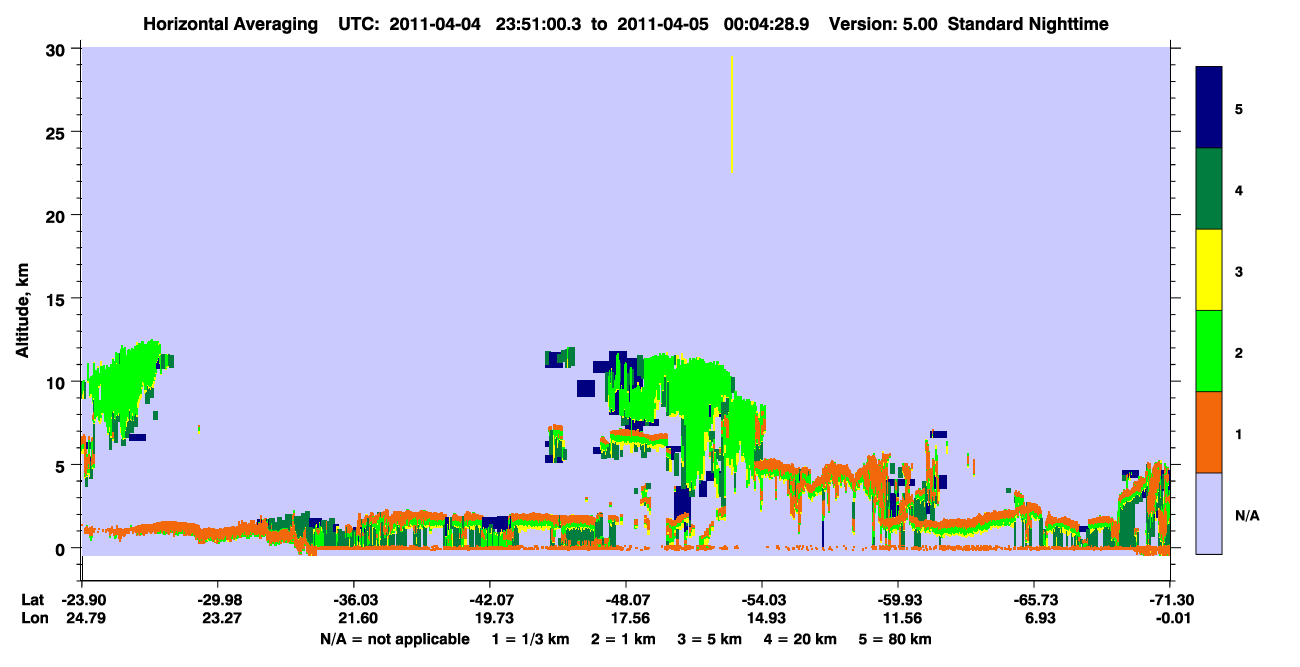Click the thin yellow vertical streak at 25 km
Screen dimensions: 1300x667
pos(732,114)
